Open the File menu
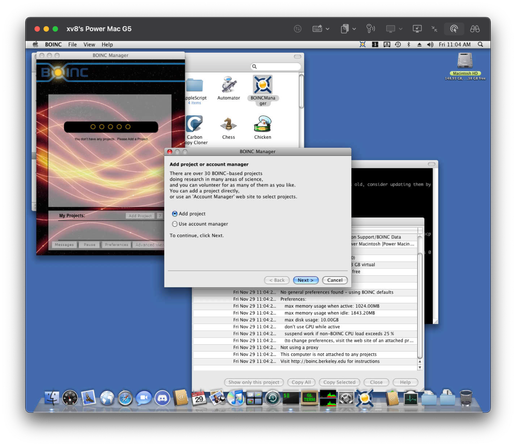 (72, 44)
